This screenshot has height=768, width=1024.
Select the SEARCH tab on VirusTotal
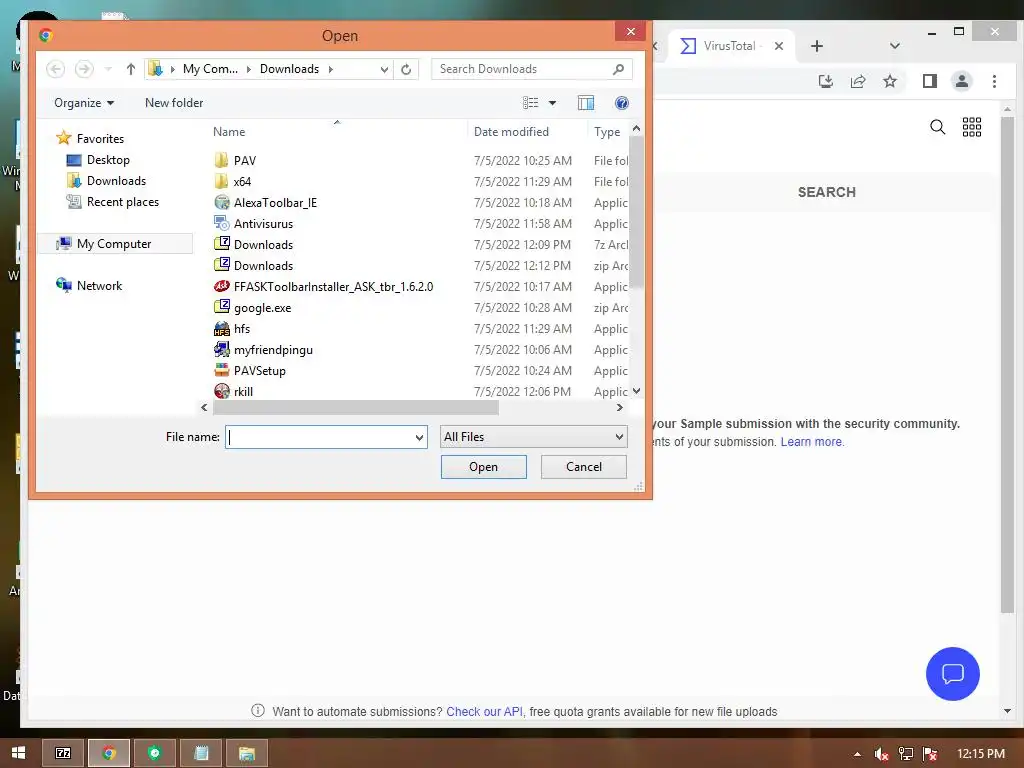[x=826, y=192]
